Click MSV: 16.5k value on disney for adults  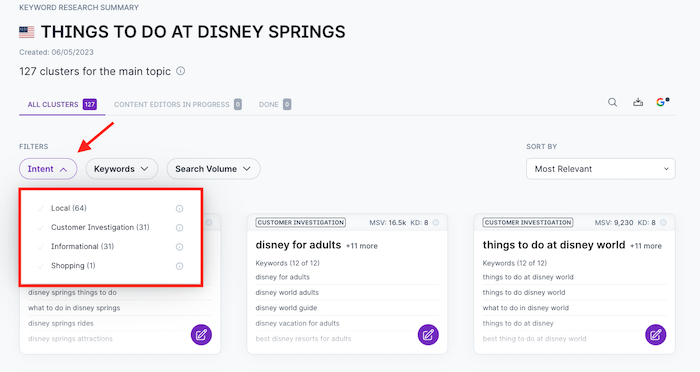pos(388,222)
